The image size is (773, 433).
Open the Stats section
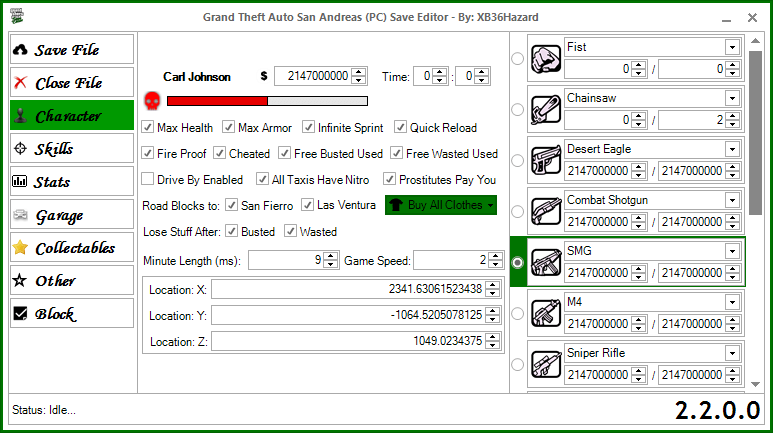[x=72, y=181]
